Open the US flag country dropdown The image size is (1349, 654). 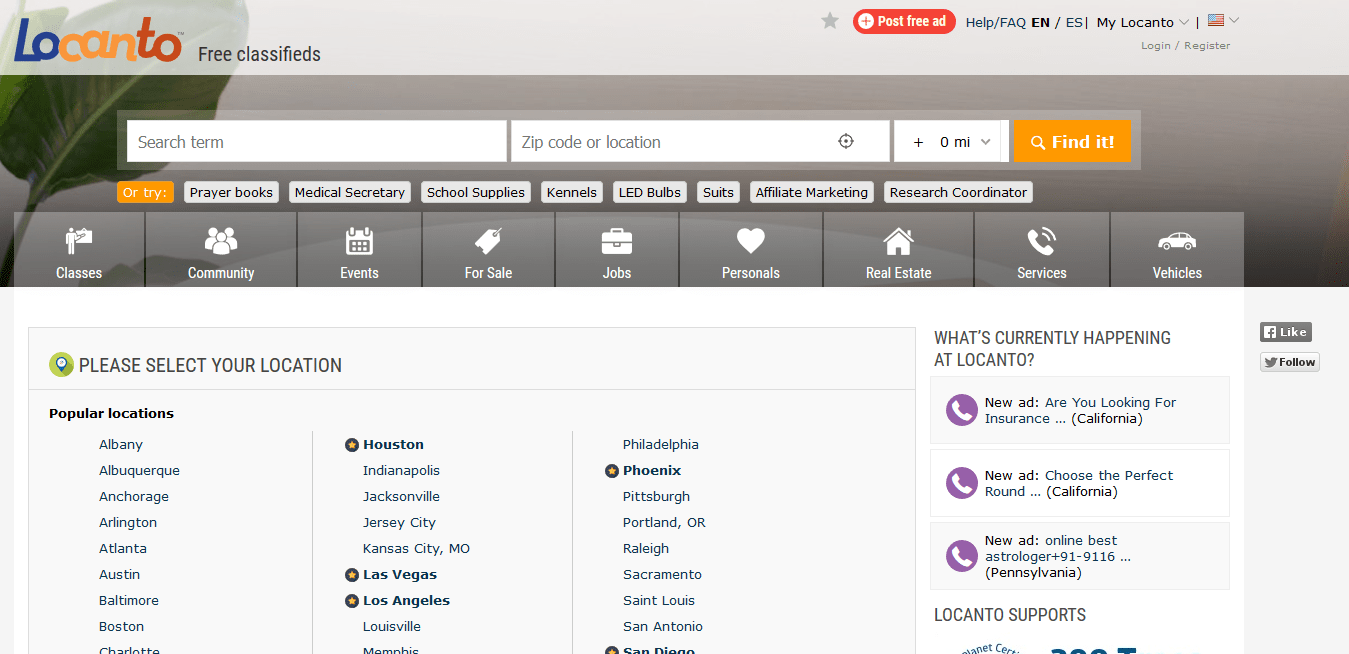click(1223, 21)
